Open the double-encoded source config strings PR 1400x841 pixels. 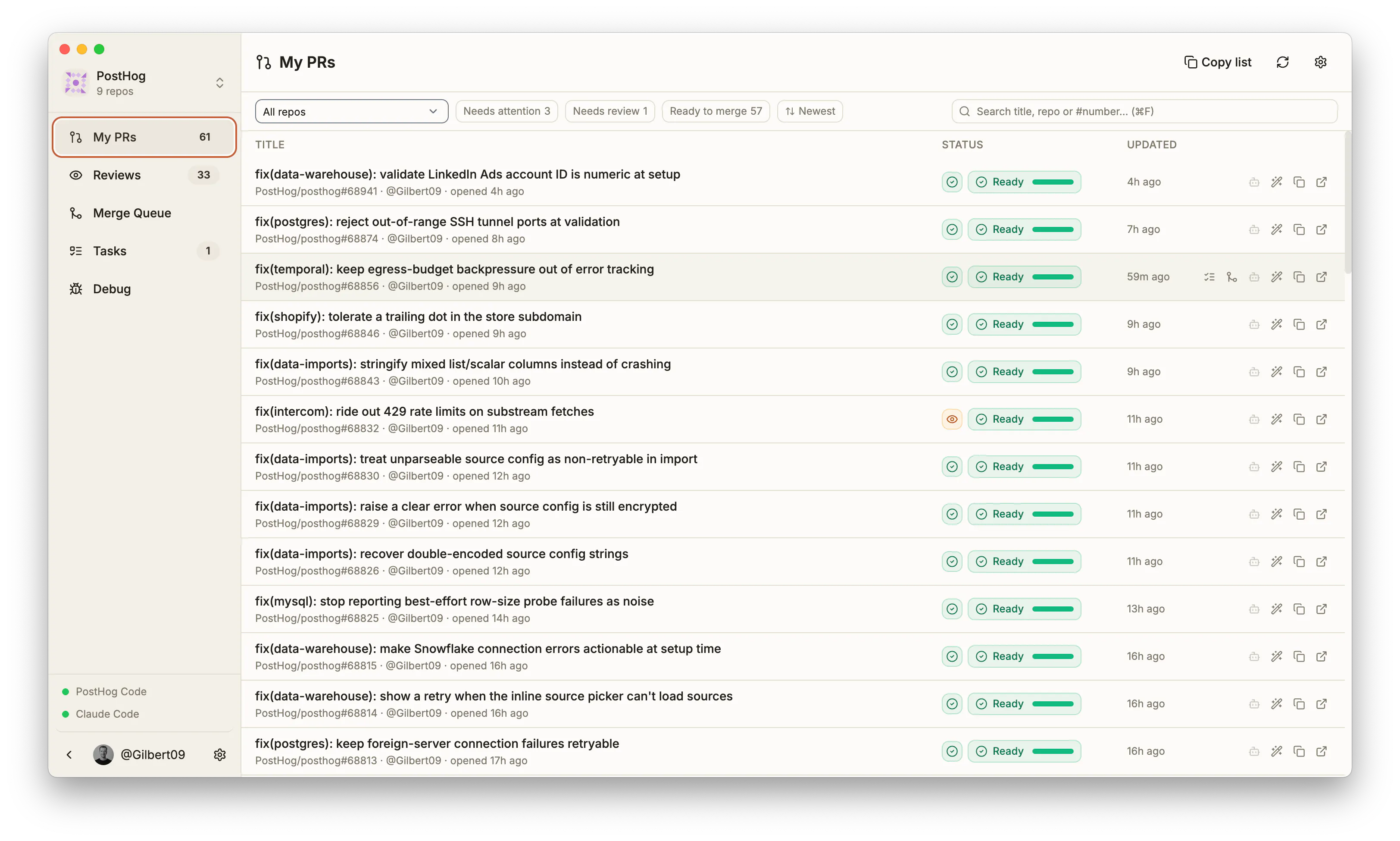[x=441, y=554]
